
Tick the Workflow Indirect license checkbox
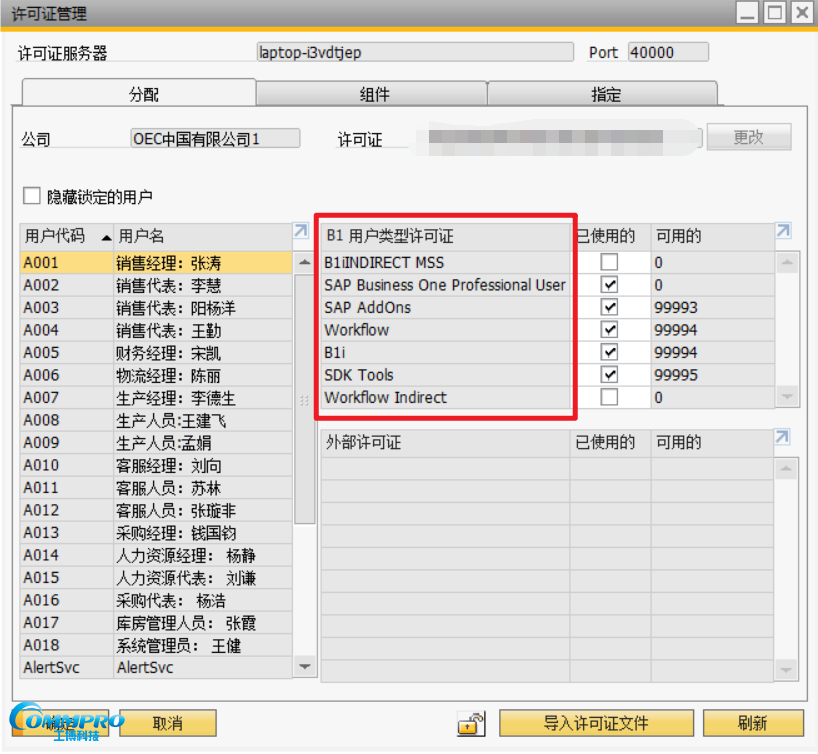[x=609, y=397]
